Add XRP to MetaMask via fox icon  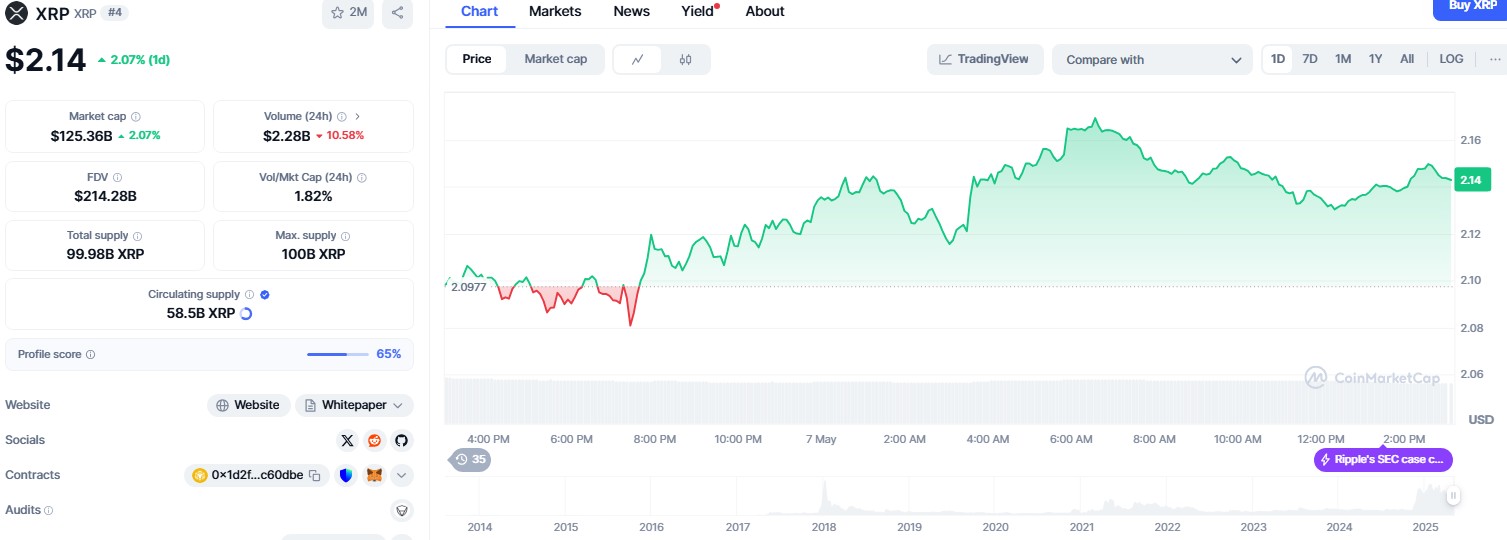pyautogui.click(x=374, y=476)
